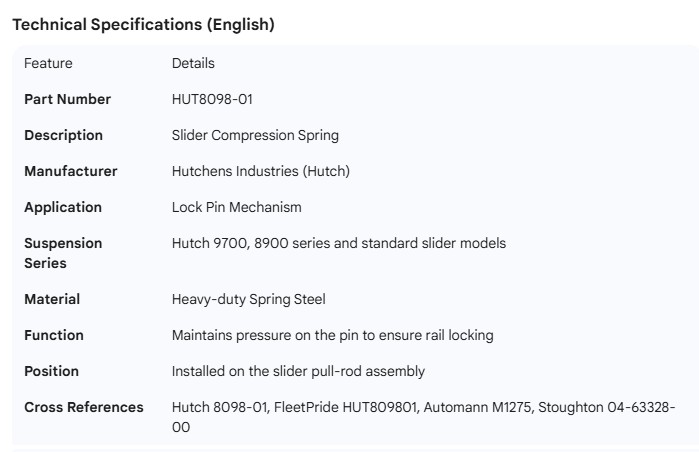This screenshot has height=452, width=699.
Task: Select the Cross References row label
Action: (x=83, y=407)
